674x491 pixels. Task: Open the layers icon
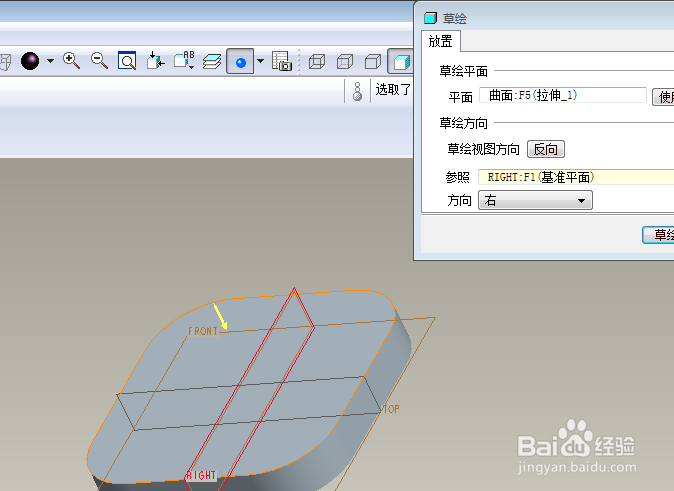pos(212,61)
